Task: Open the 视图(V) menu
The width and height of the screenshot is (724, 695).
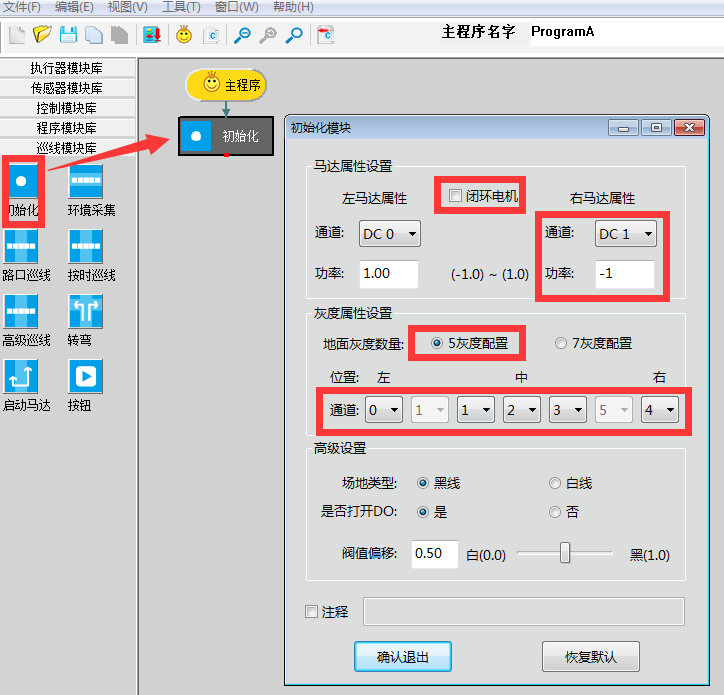Action: (x=127, y=7)
